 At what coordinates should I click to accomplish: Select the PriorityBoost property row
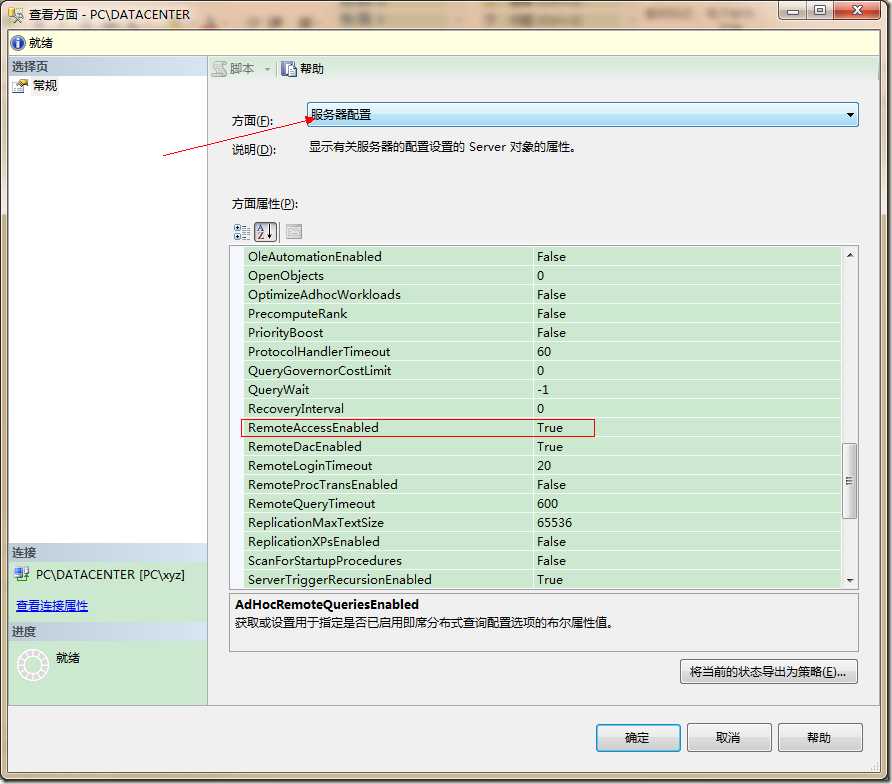point(542,332)
